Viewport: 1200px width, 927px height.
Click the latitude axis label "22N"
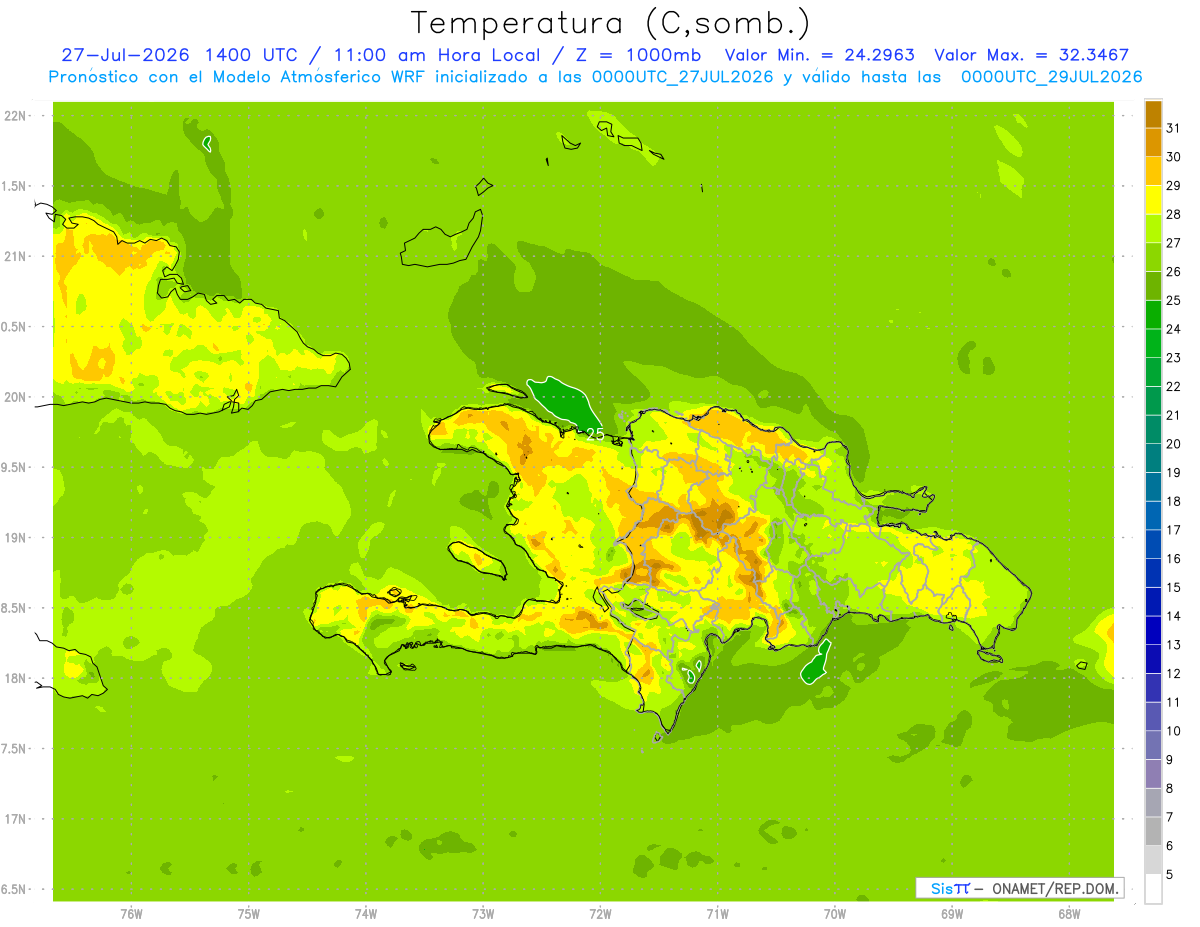(13, 116)
